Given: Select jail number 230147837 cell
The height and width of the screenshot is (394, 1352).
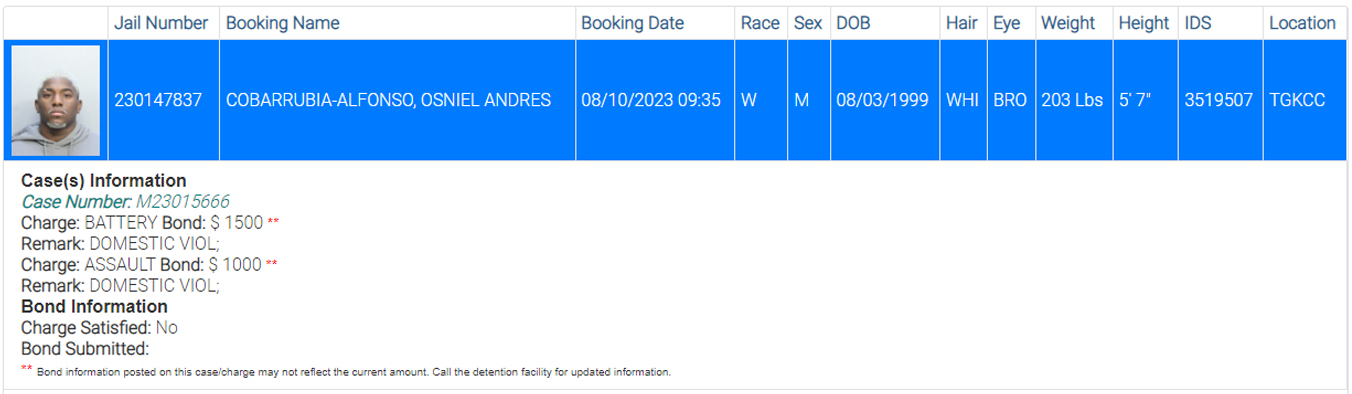Looking at the screenshot, I should pos(163,101).
